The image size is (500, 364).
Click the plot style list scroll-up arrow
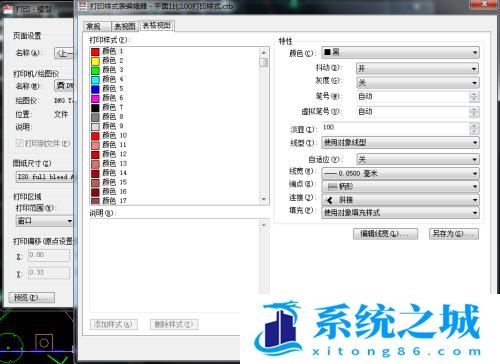[264, 52]
